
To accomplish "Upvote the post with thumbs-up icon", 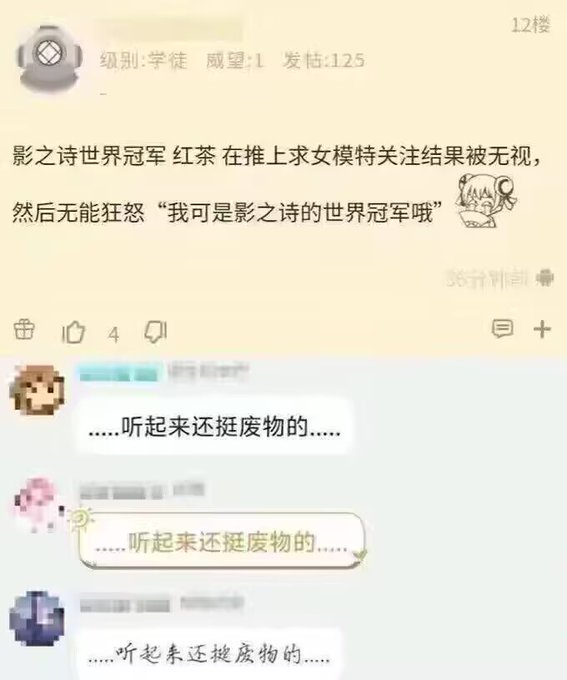I will click(73, 332).
